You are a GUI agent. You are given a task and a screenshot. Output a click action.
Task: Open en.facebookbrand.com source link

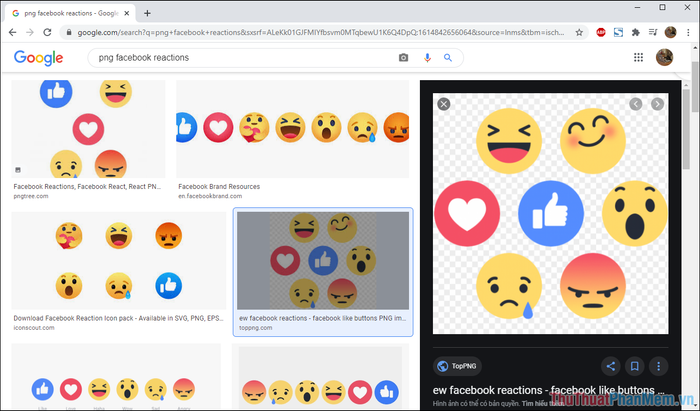[x=210, y=196]
